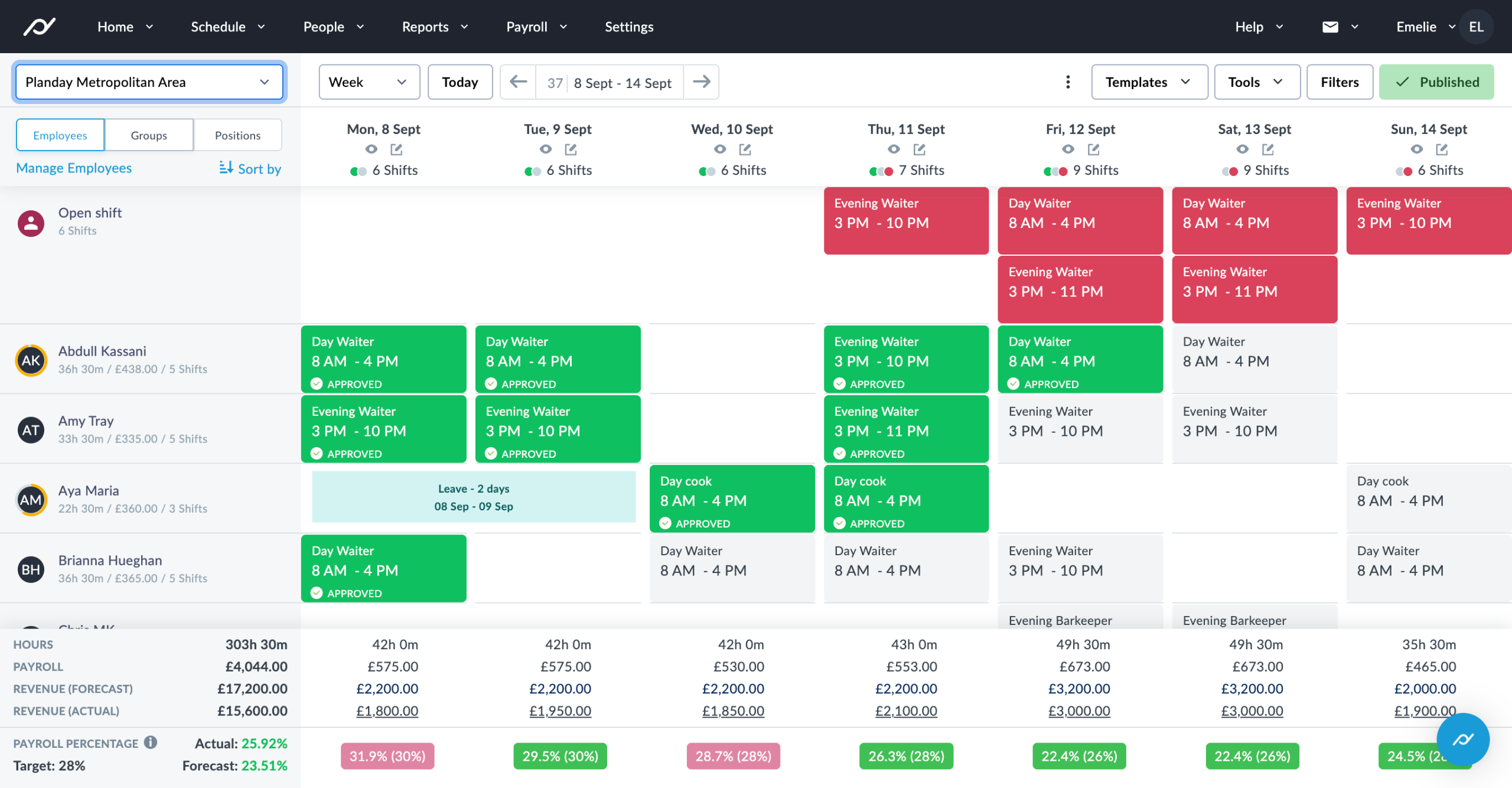Click the next week arrow
The image size is (1512, 788).
tap(702, 82)
